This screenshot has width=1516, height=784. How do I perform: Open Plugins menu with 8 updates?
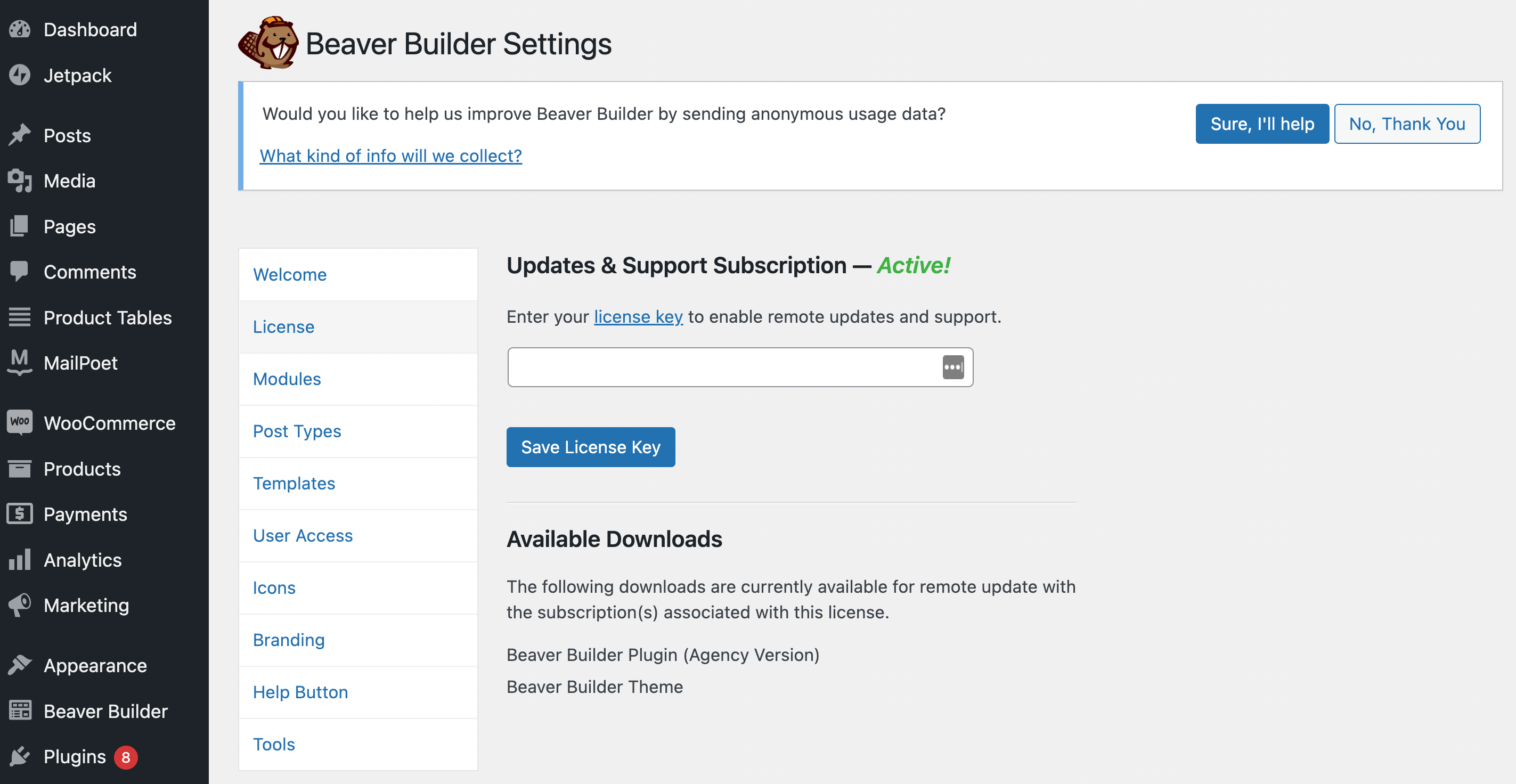(x=75, y=757)
